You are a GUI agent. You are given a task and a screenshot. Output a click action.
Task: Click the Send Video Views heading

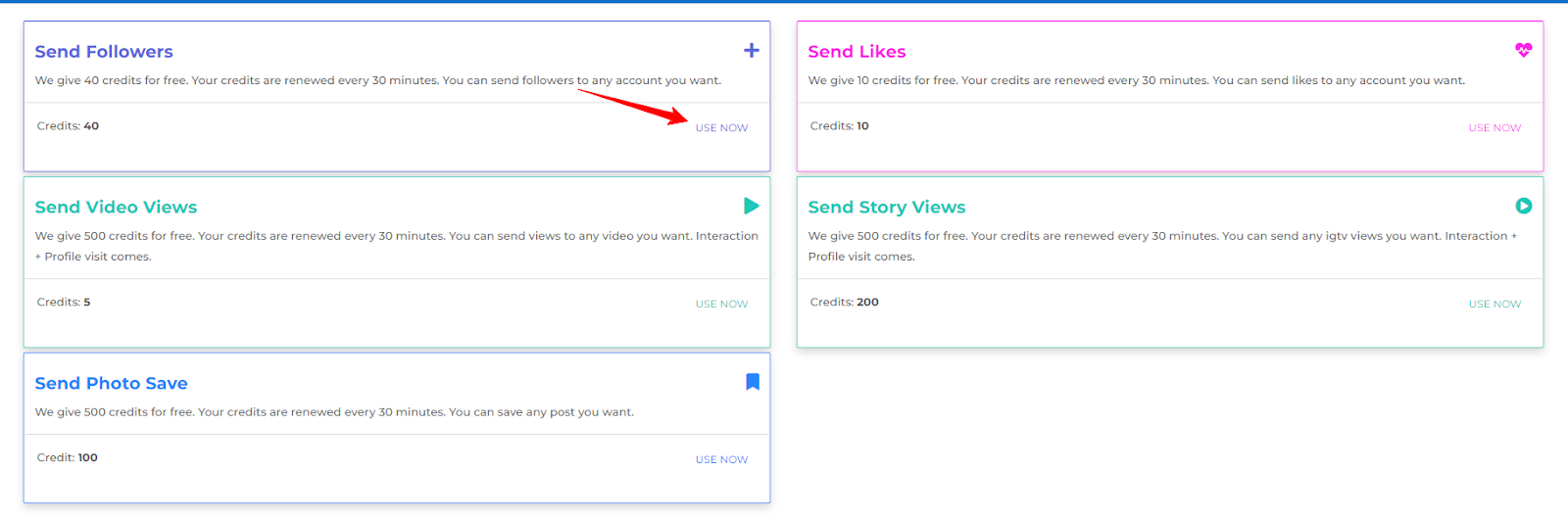(116, 208)
